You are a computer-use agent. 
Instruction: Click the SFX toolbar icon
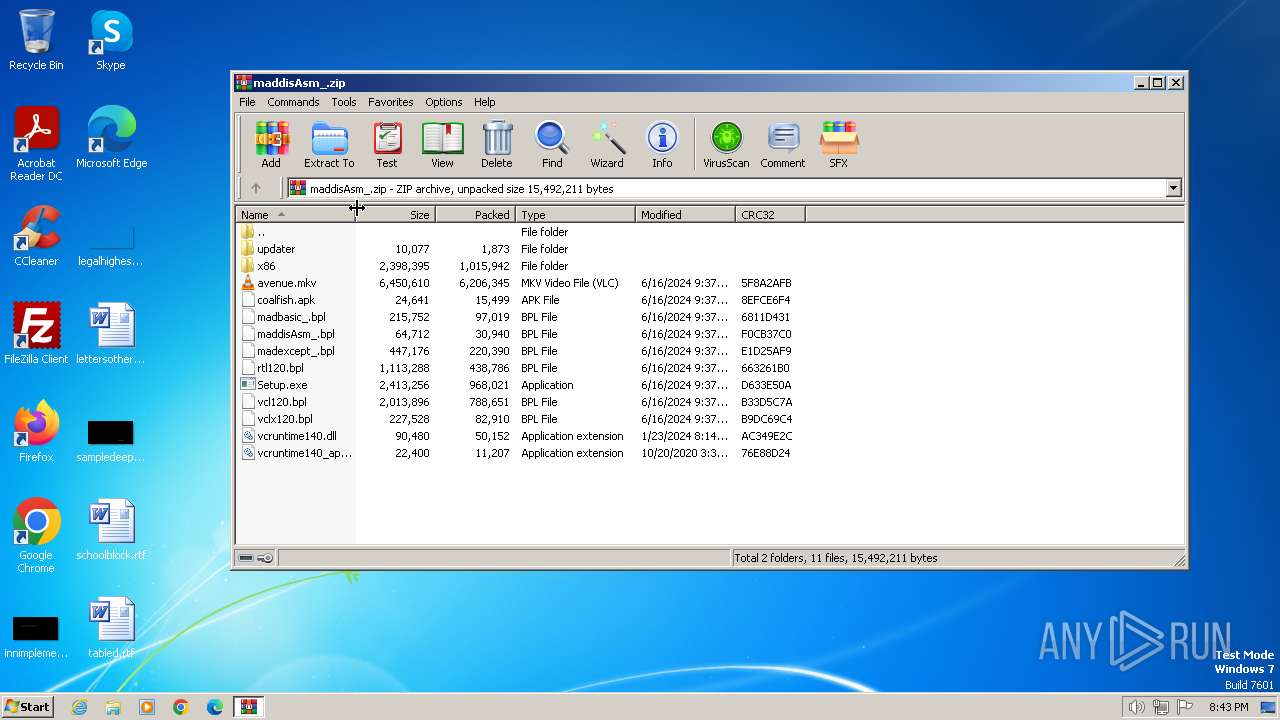coord(839,144)
